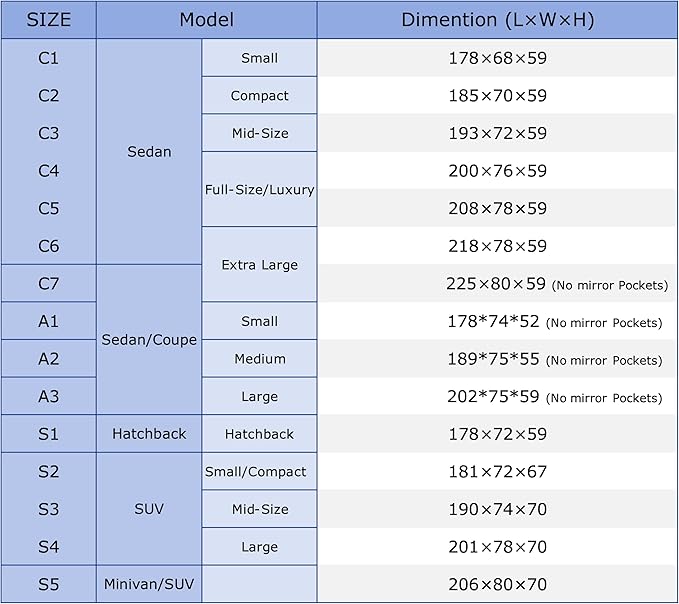The height and width of the screenshot is (604, 679).
Task: Click the Dimention (L×W×H) header
Action: click(498, 20)
